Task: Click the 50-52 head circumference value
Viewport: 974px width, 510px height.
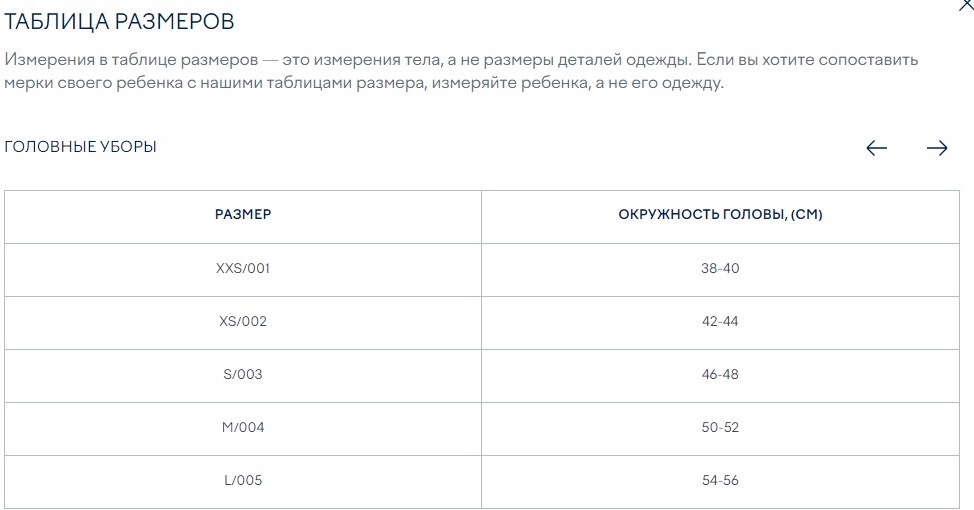Action: pyautogui.click(x=720, y=427)
